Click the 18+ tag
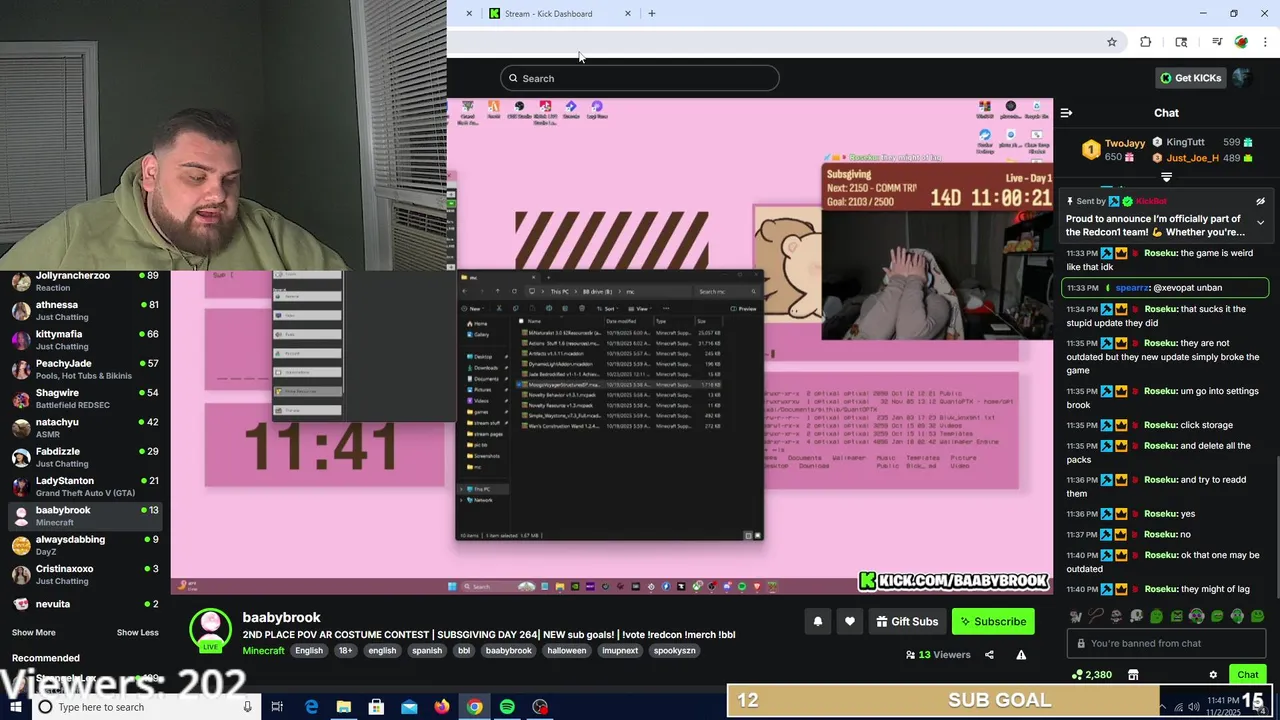The height and width of the screenshot is (720, 1280). pos(345,650)
